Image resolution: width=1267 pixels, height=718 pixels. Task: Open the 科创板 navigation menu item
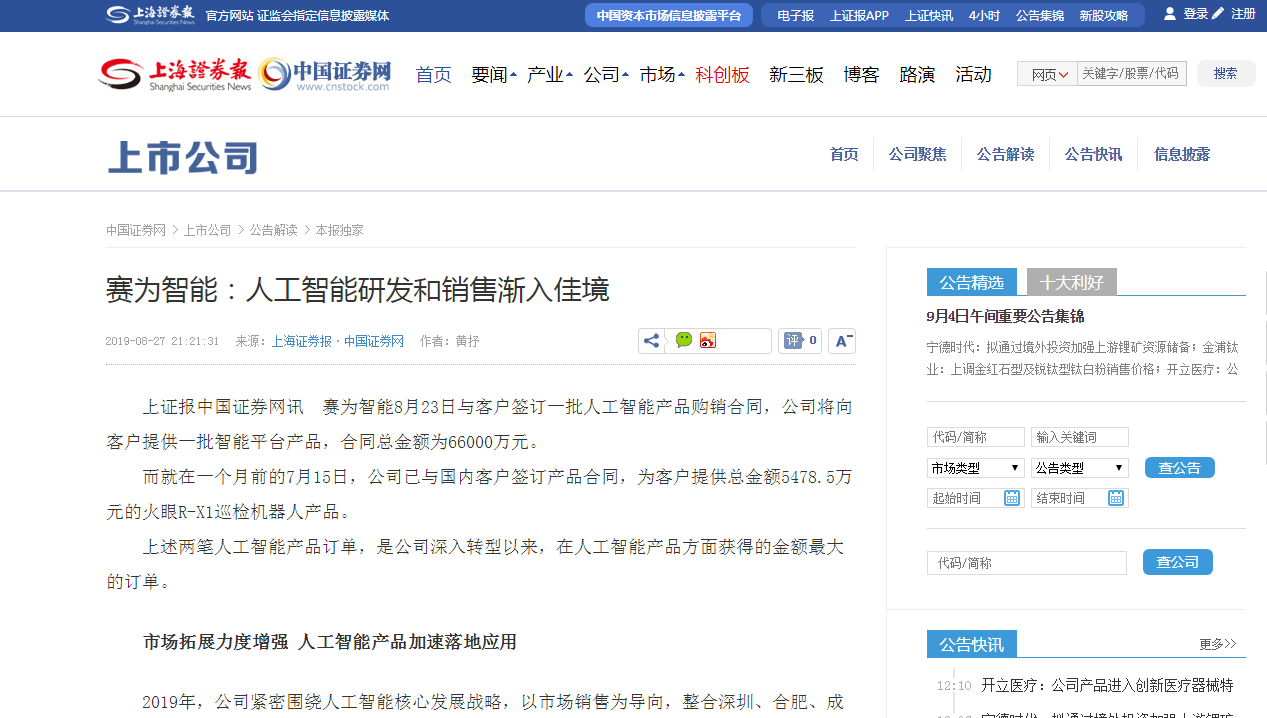[722, 75]
